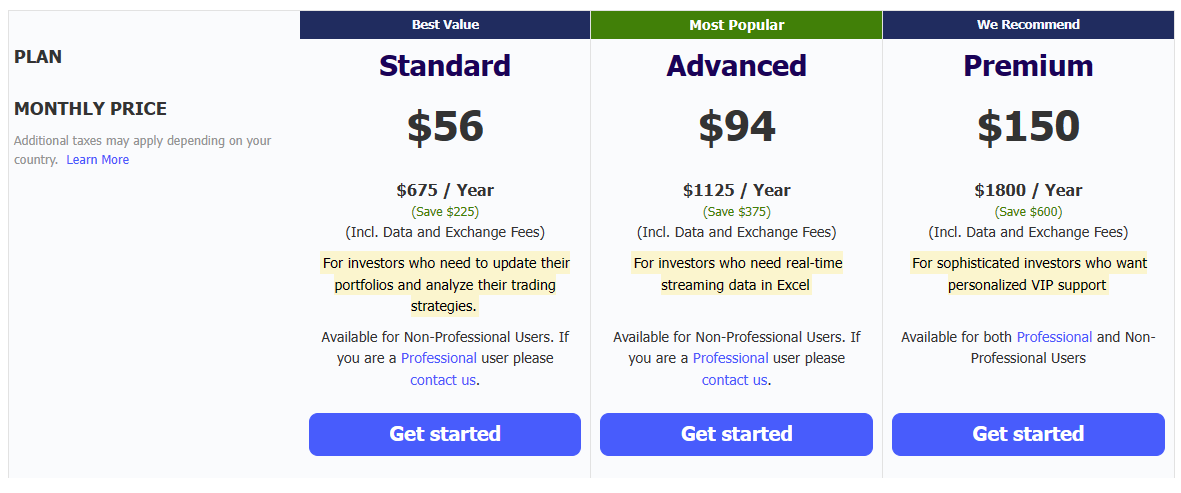Click the $150 monthly price
Image resolution: width=1181 pixels, height=493 pixels.
pyautogui.click(x=1028, y=127)
